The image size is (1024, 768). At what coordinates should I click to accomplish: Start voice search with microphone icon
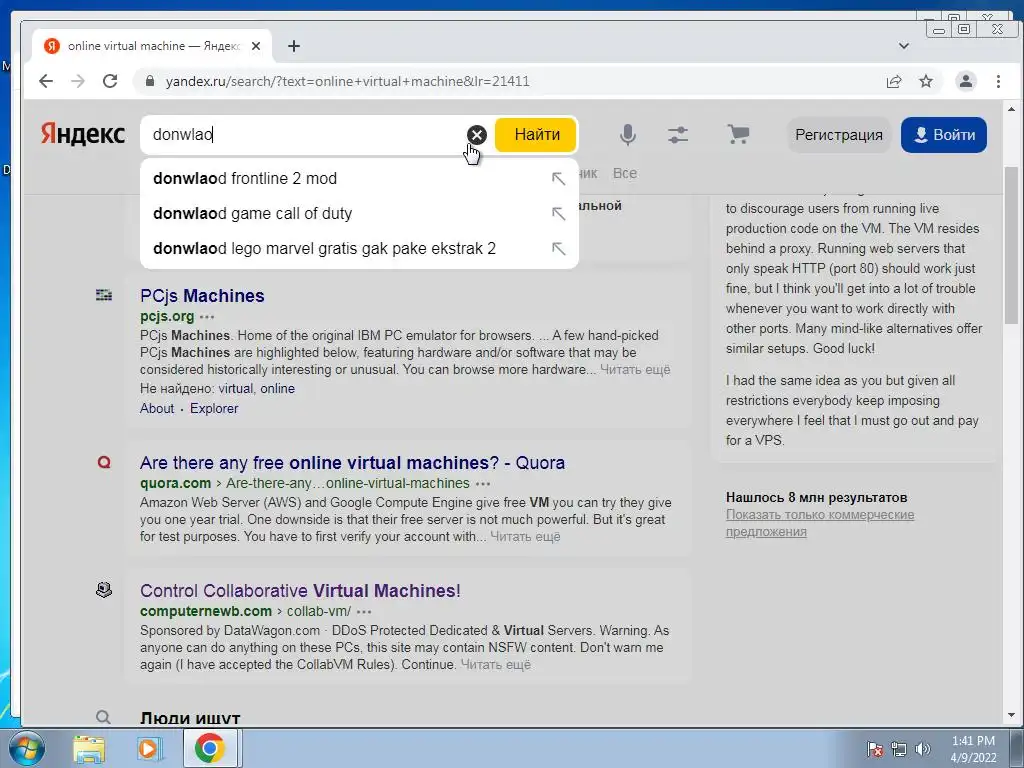coord(628,135)
